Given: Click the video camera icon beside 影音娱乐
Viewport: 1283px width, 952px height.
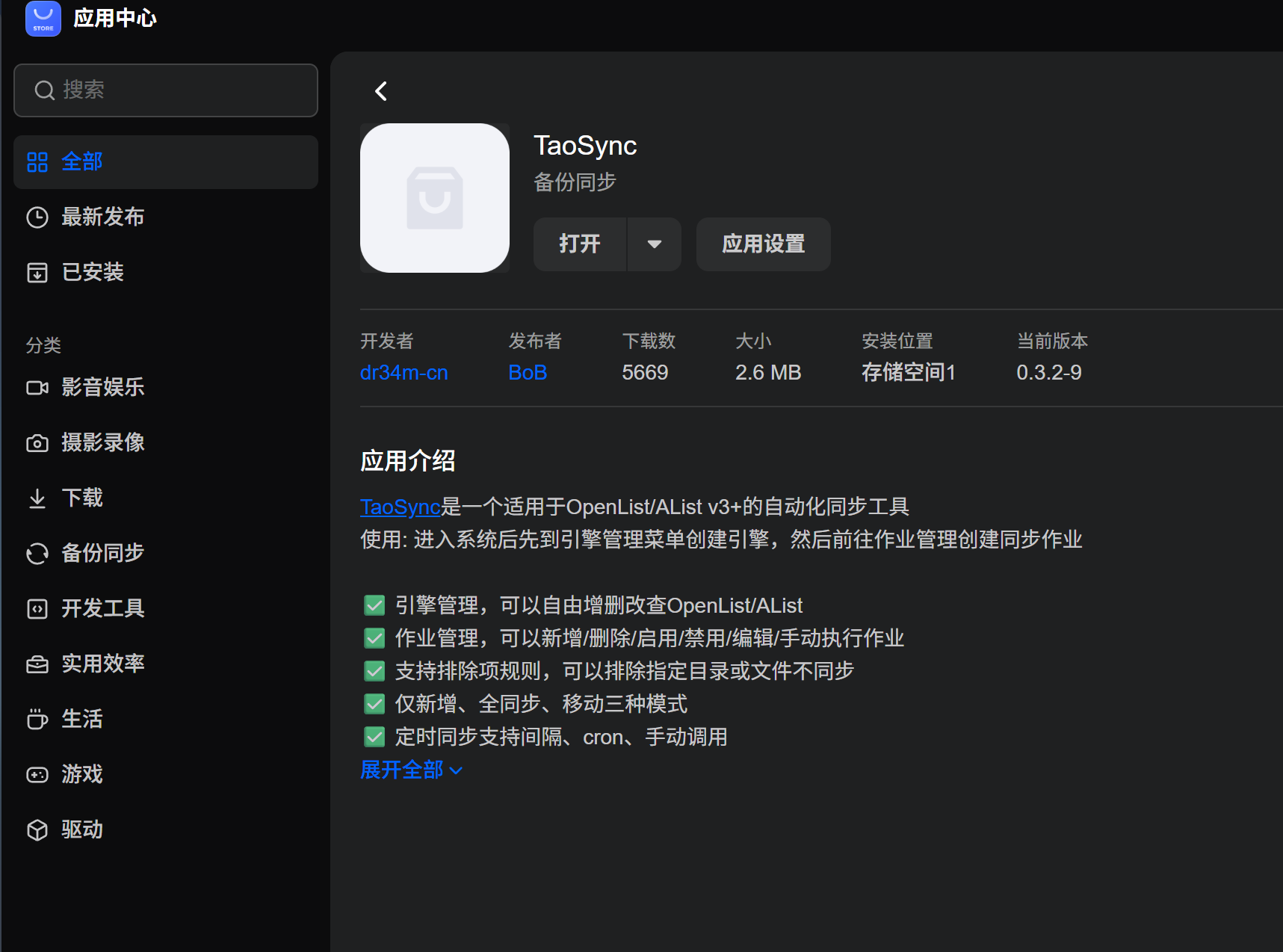Looking at the screenshot, I should click(37, 388).
